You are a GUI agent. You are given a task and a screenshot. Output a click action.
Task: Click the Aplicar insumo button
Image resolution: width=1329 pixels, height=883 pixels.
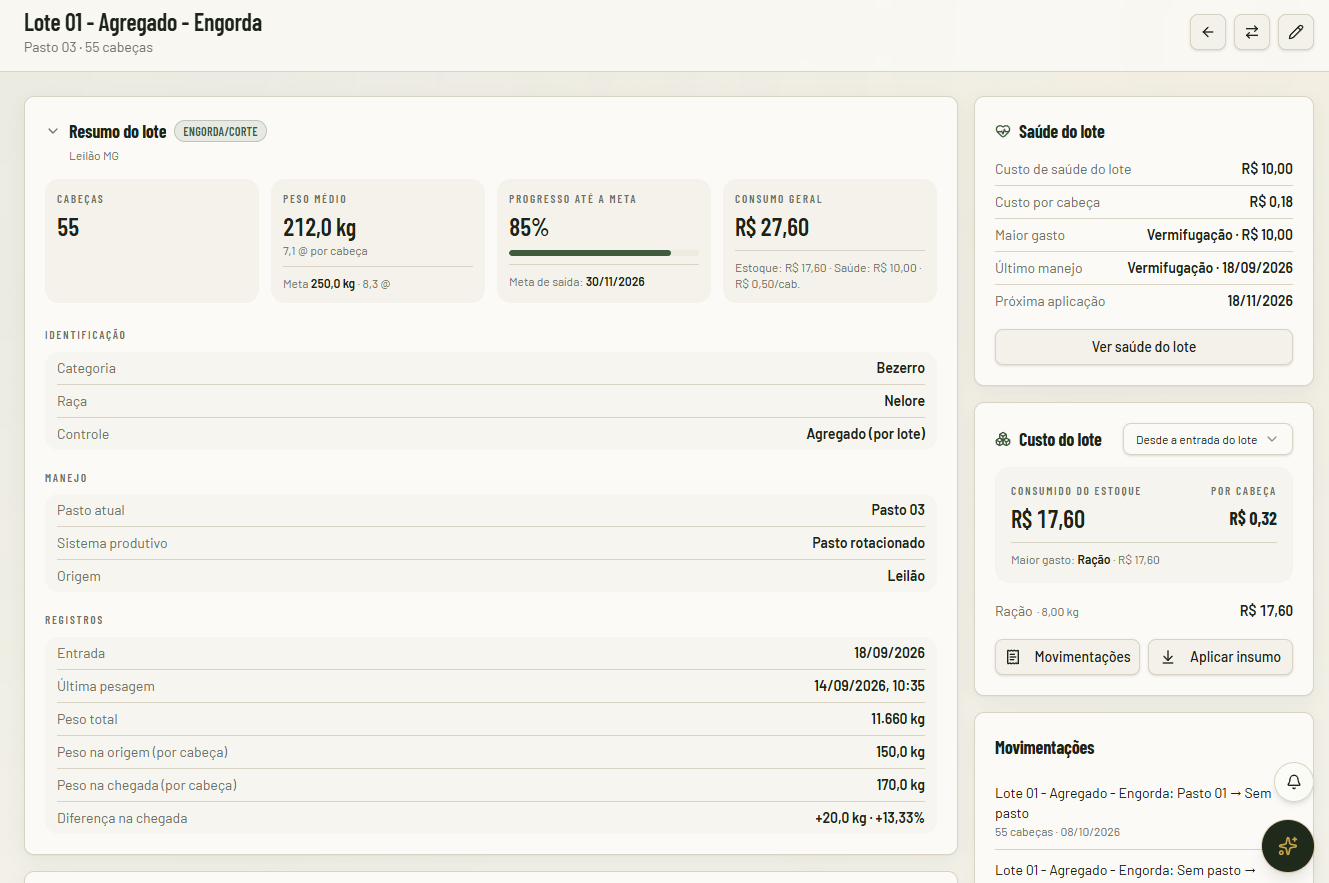[x=1220, y=657]
